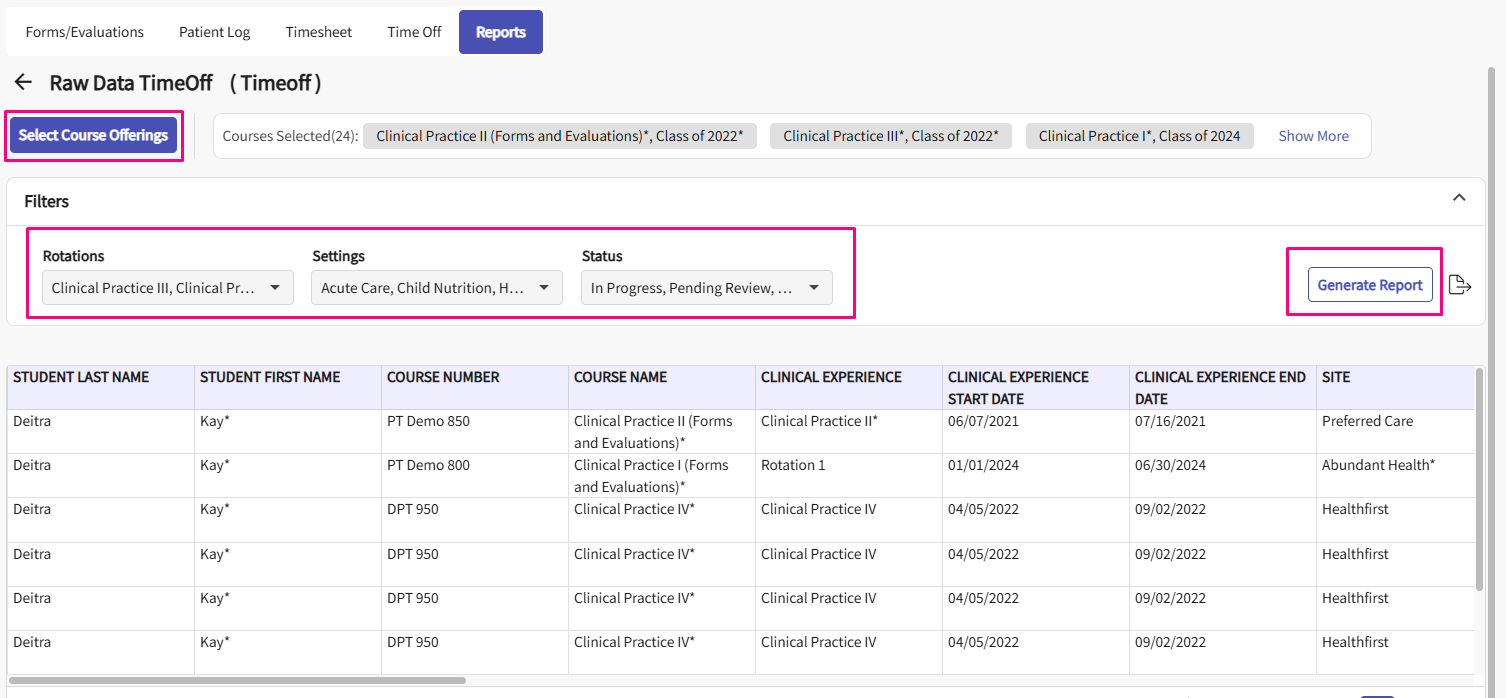1506x698 pixels.
Task: Open the Settings filter dropdown
Action: click(x=436, y=288)
